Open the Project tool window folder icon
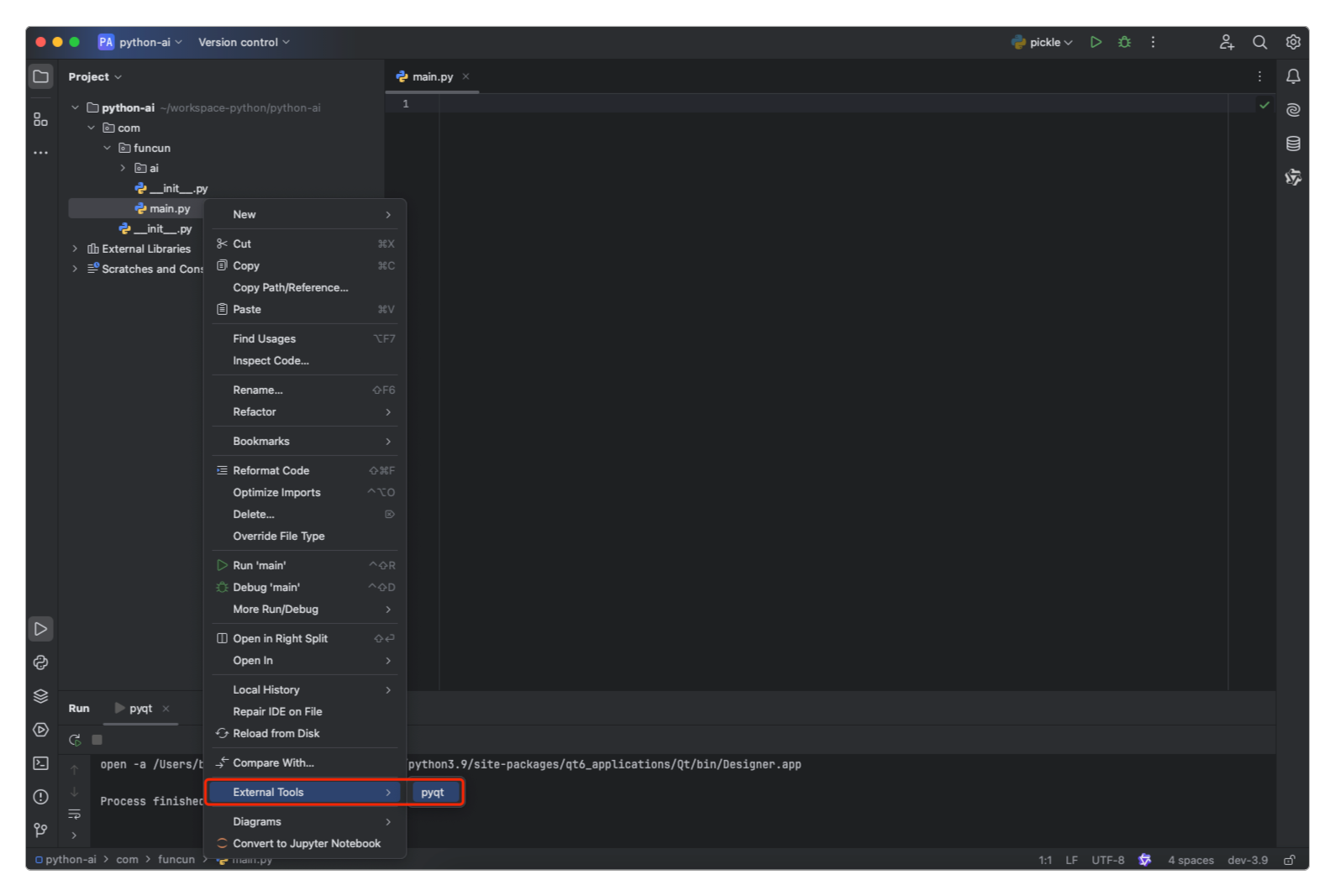This screenshot has width=1335, height=896. click(x=40, y=76)
